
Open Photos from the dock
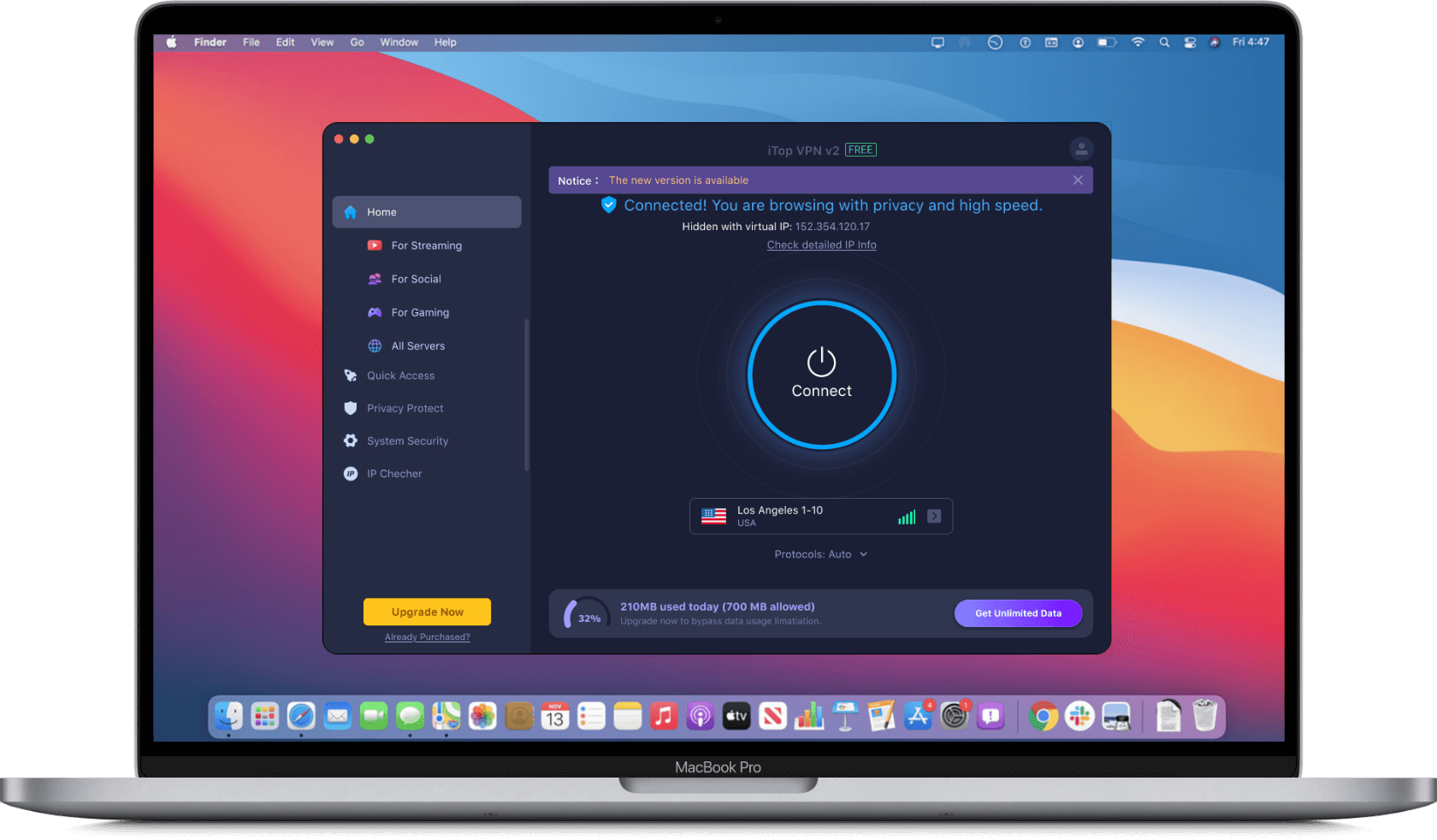482,716
